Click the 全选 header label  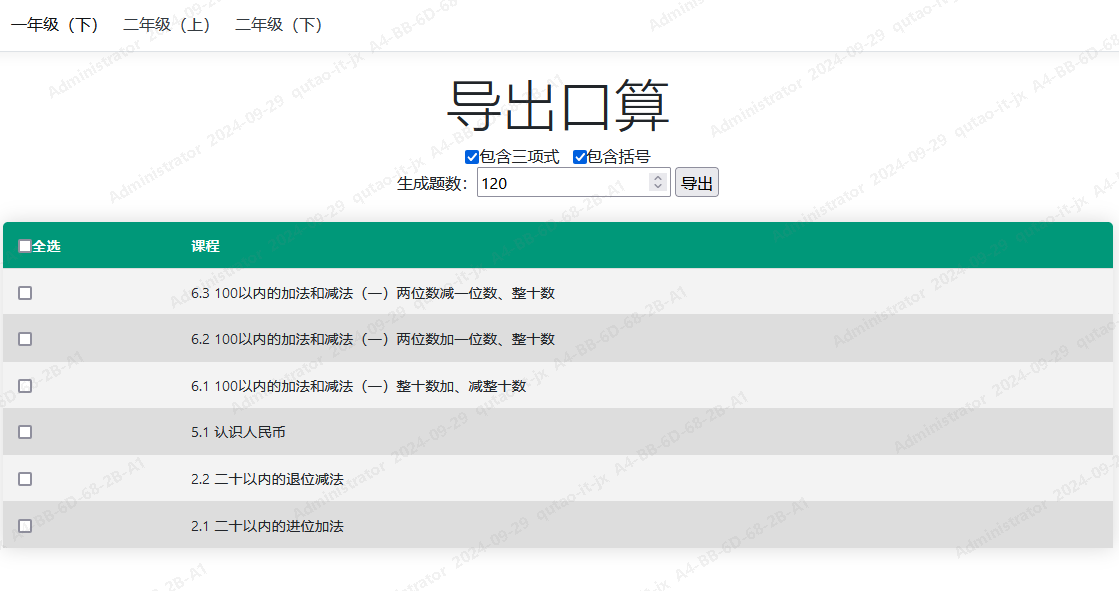point(46,246)
